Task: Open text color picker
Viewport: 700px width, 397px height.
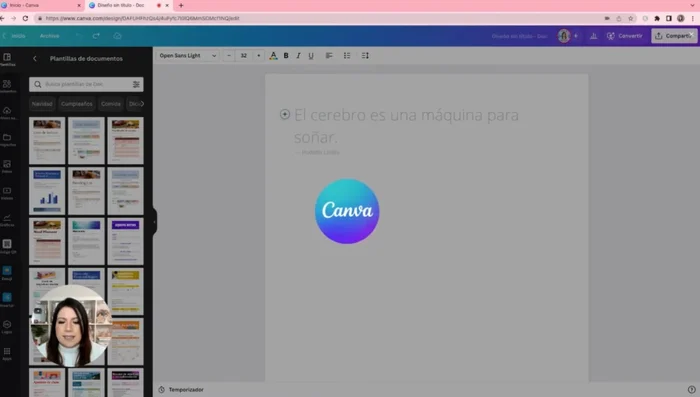Action: pos(273,55)
